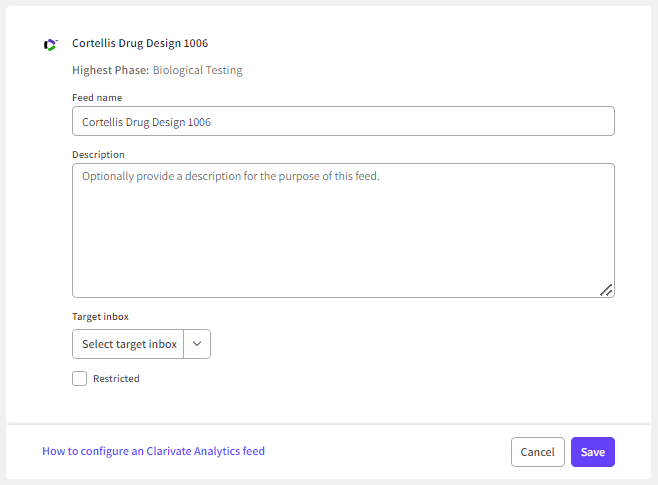Tick the Restricted checkbox
Screen dimensions: 658x485
point(79,378)
